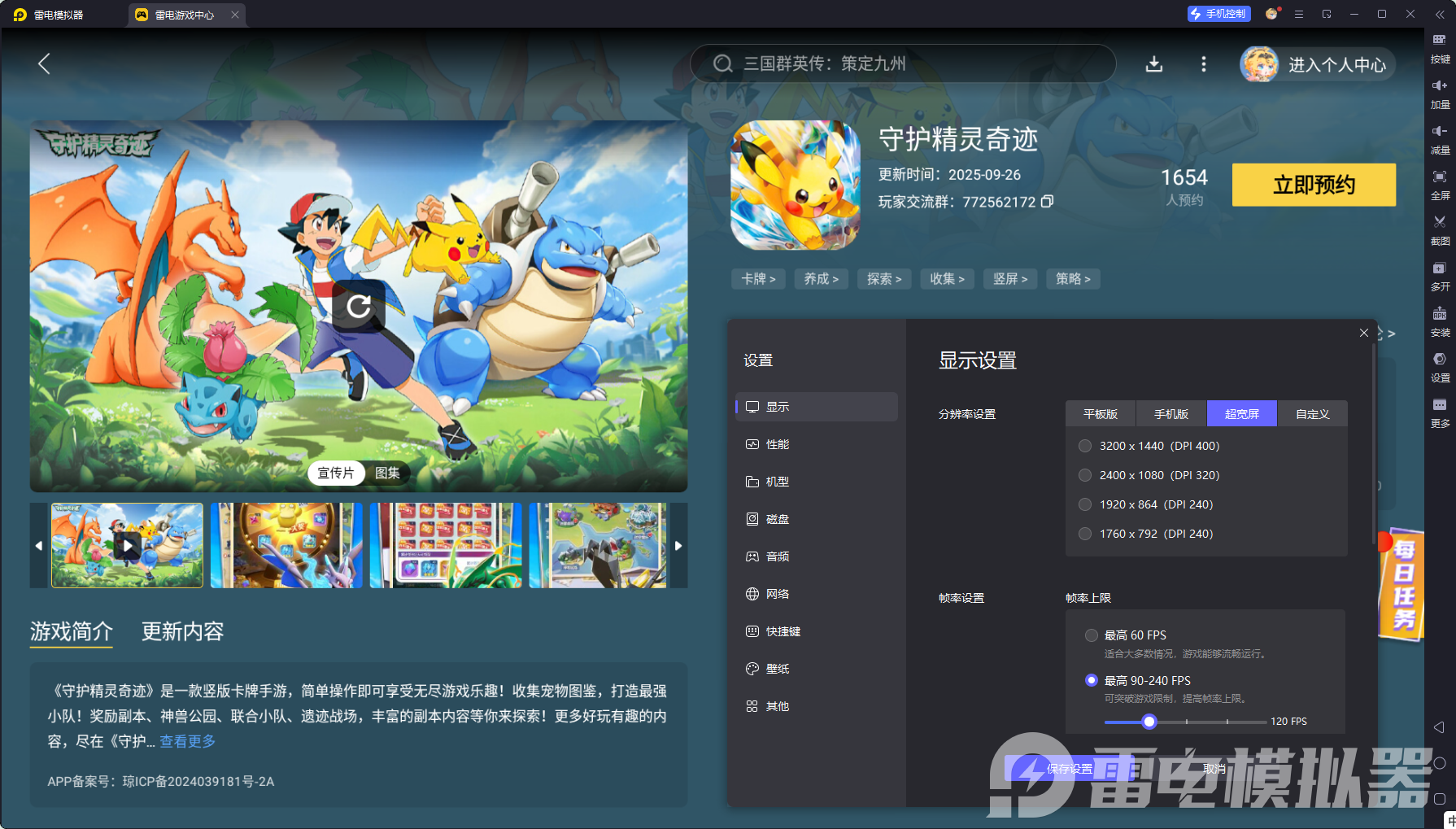Choose the 最高 90-240 FPS option

click(1092, 680)
